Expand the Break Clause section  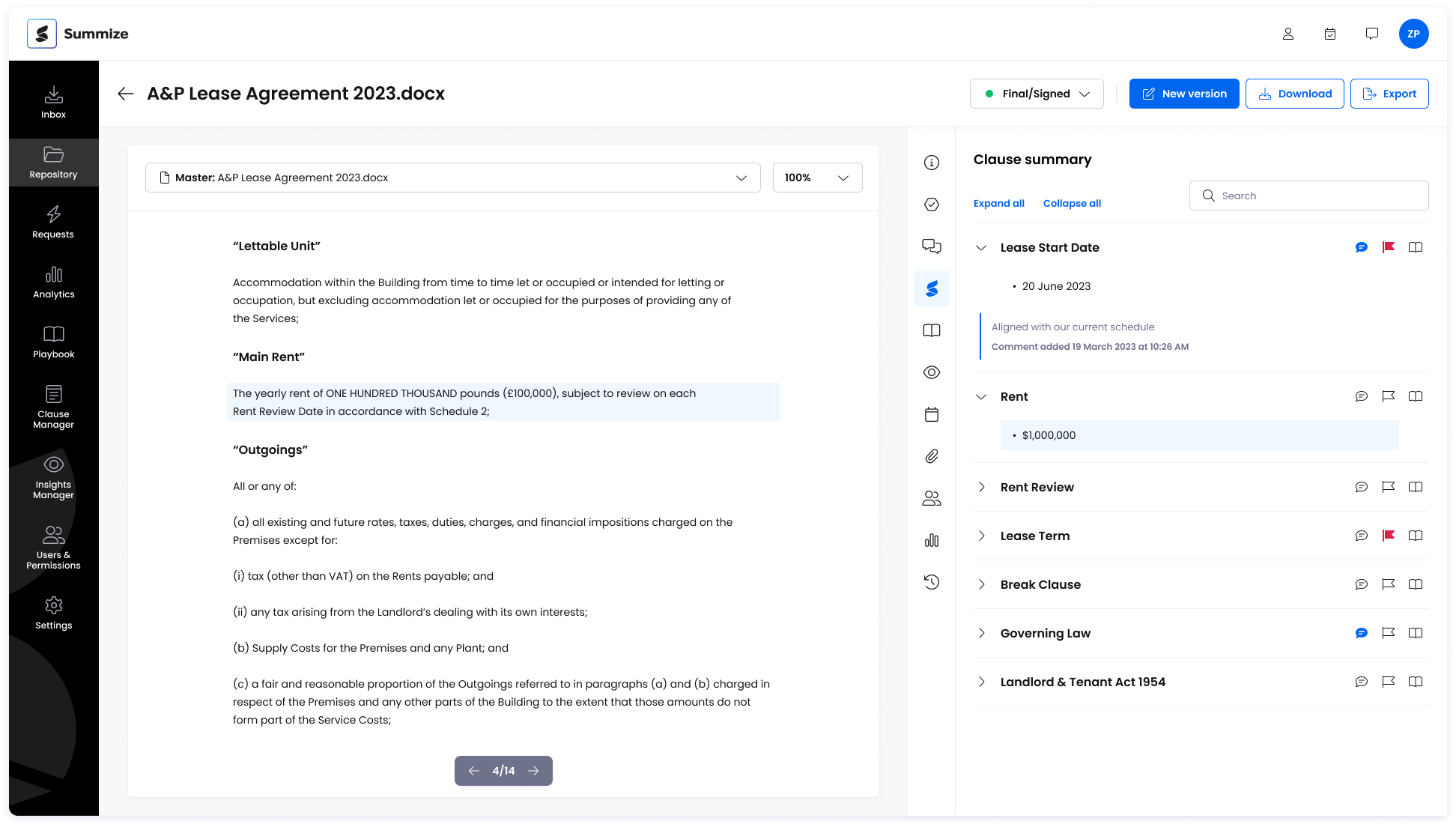[981, 584]
